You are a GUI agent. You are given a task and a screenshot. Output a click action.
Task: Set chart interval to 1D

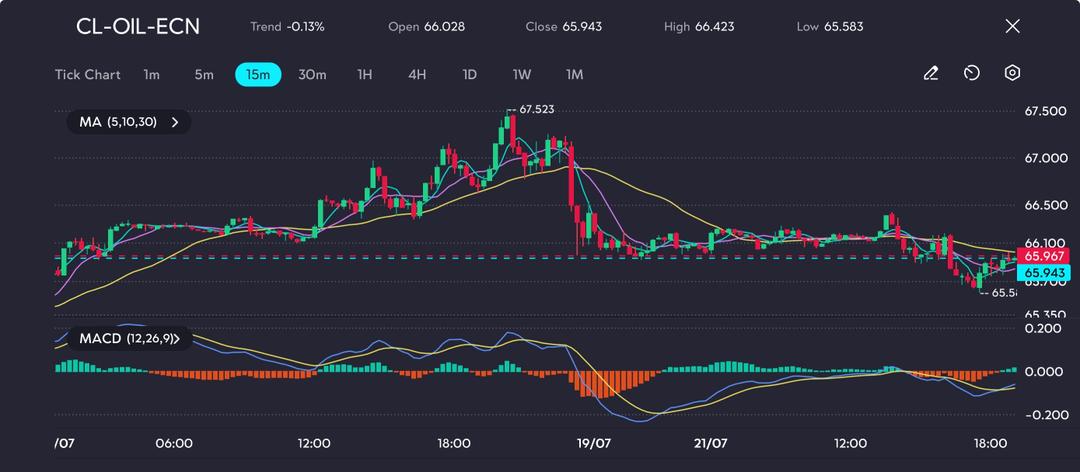(x=469, y=75)
